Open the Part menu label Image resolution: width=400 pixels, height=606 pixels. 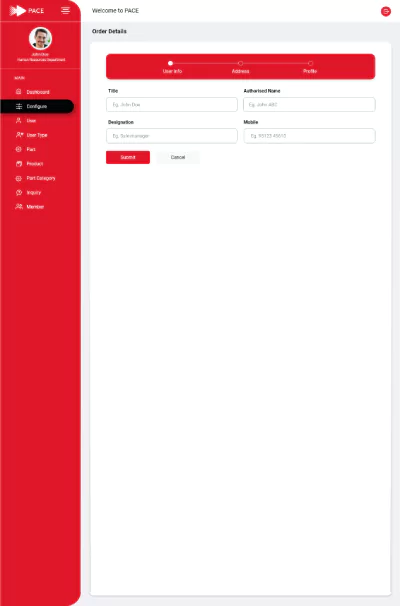coord(31,150)
